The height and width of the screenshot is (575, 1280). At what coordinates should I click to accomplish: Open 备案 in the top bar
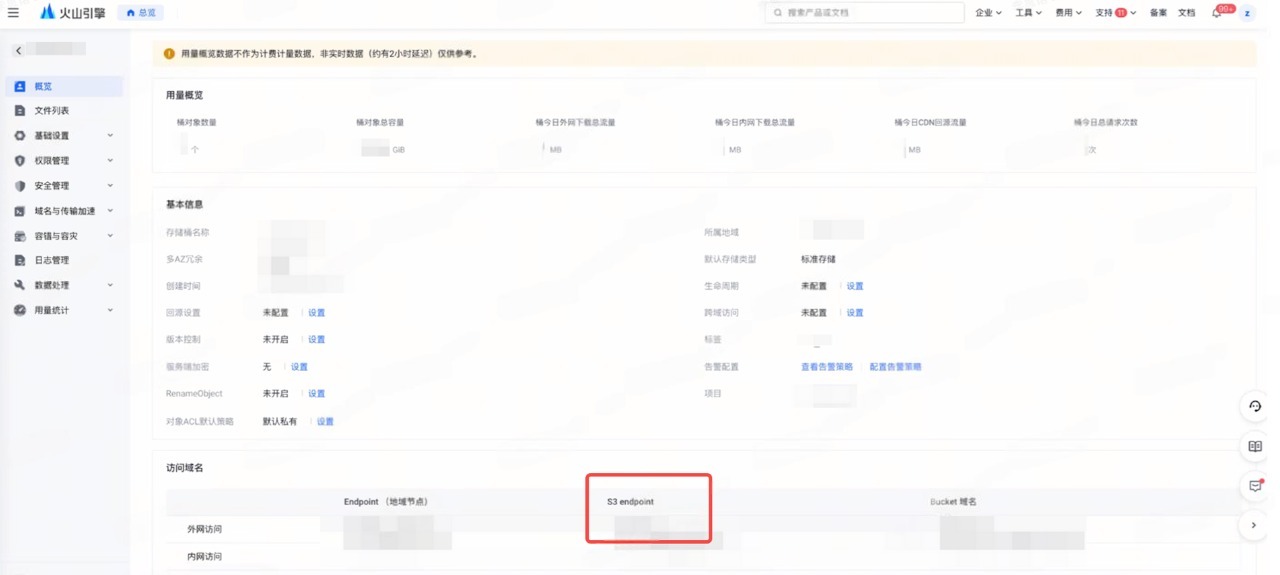point(1158,13)
